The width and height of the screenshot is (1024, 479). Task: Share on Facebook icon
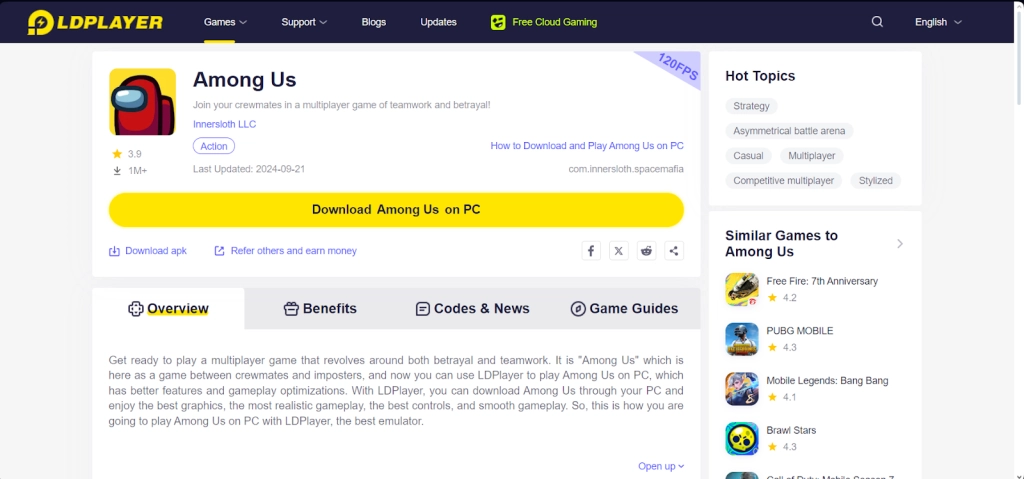(x=591, y=251)
